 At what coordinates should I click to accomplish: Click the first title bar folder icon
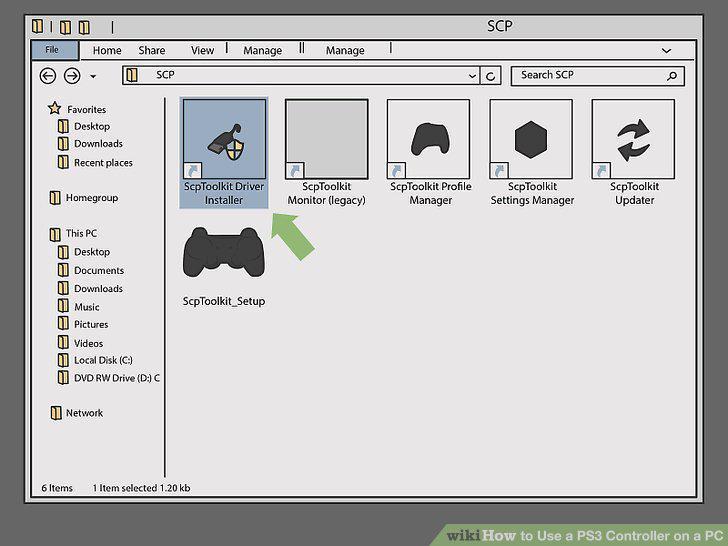click(x=38, y=26)
